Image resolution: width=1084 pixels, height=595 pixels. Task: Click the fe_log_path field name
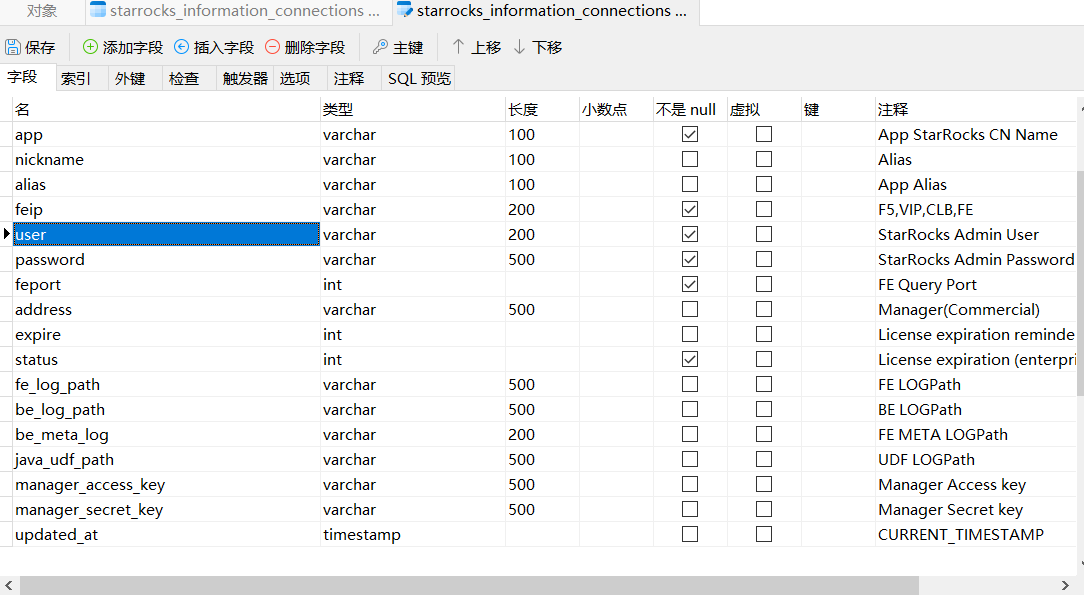[57, 385]
